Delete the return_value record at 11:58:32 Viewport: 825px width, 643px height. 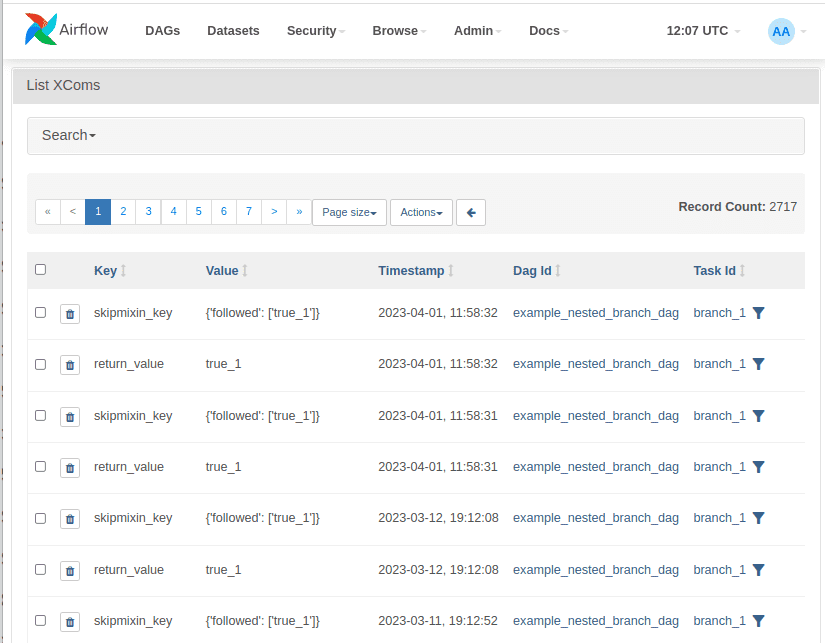coord(70,365)
